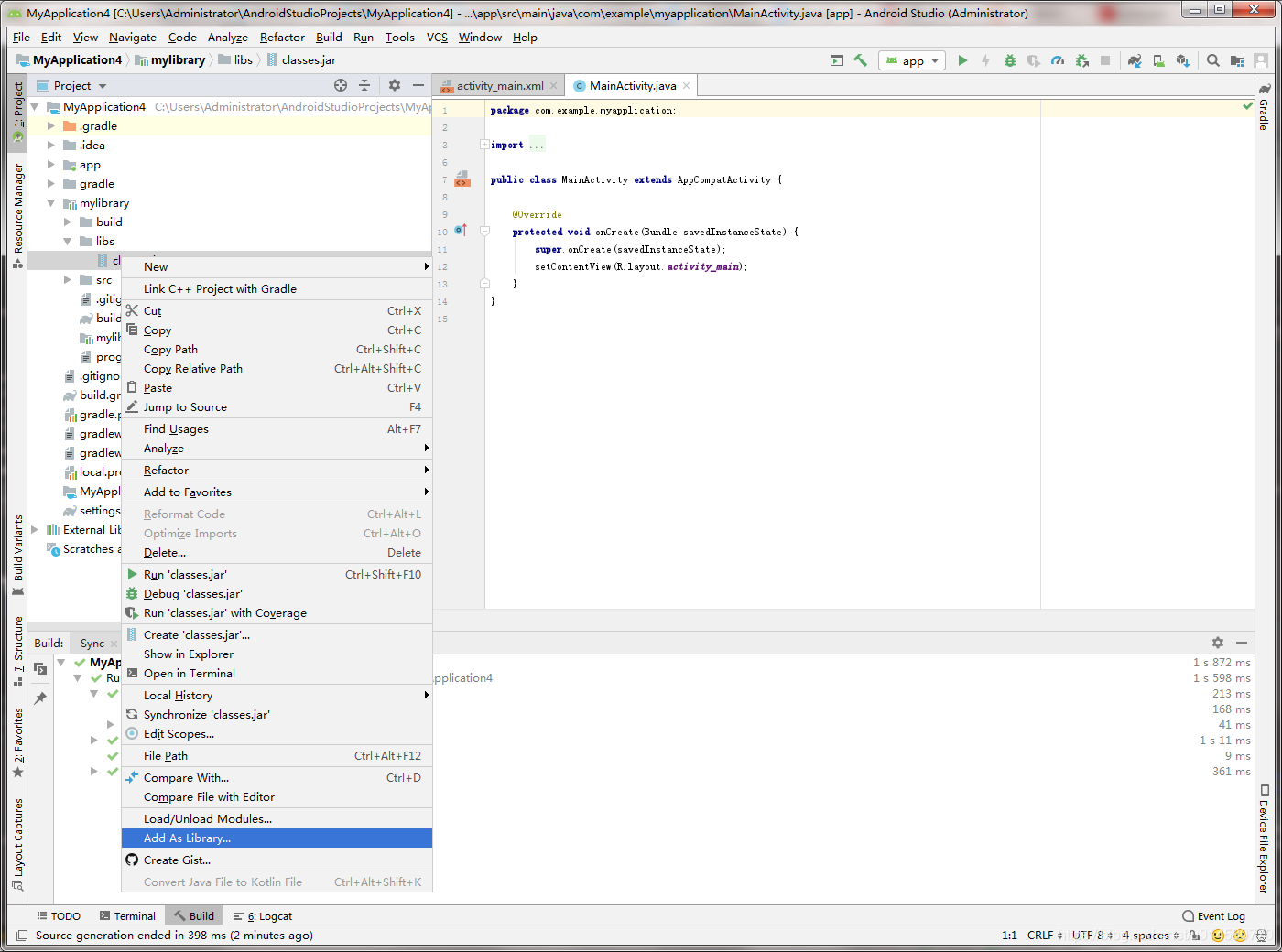Open AVD Manager icon
The height and width of the screenshot is (952, 1282).
[x=1158, y=60]
